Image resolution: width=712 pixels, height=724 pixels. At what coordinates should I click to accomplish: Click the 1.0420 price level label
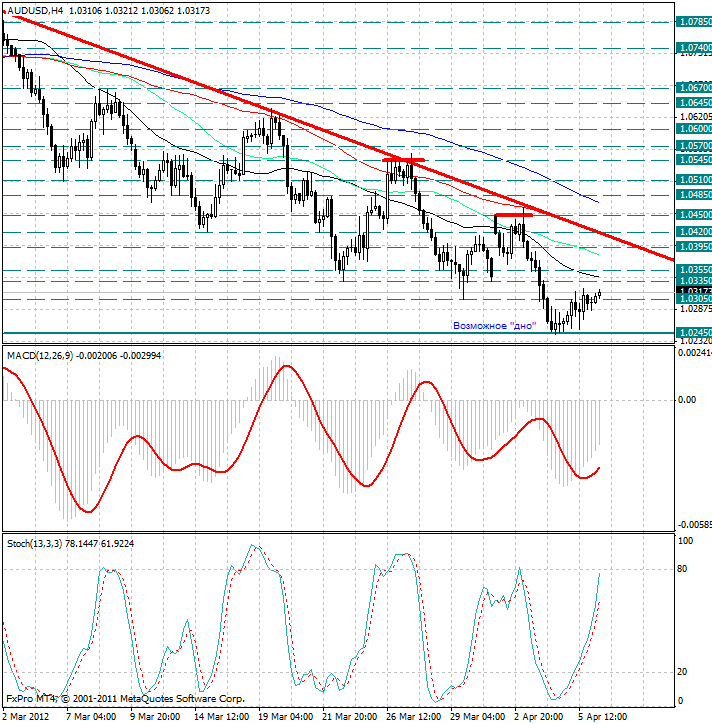(x=694, y=232)
